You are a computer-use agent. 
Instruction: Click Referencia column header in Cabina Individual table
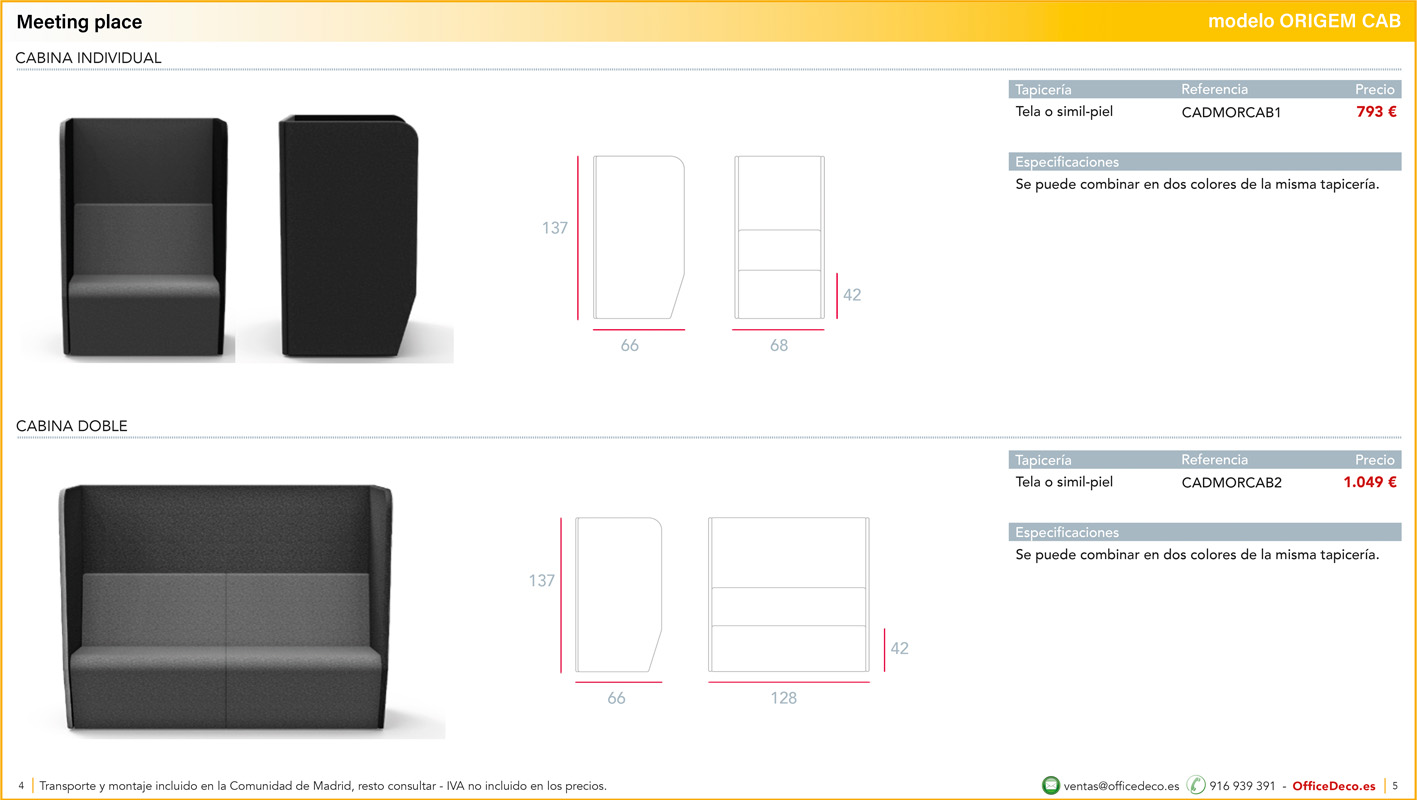point(1214,89)
